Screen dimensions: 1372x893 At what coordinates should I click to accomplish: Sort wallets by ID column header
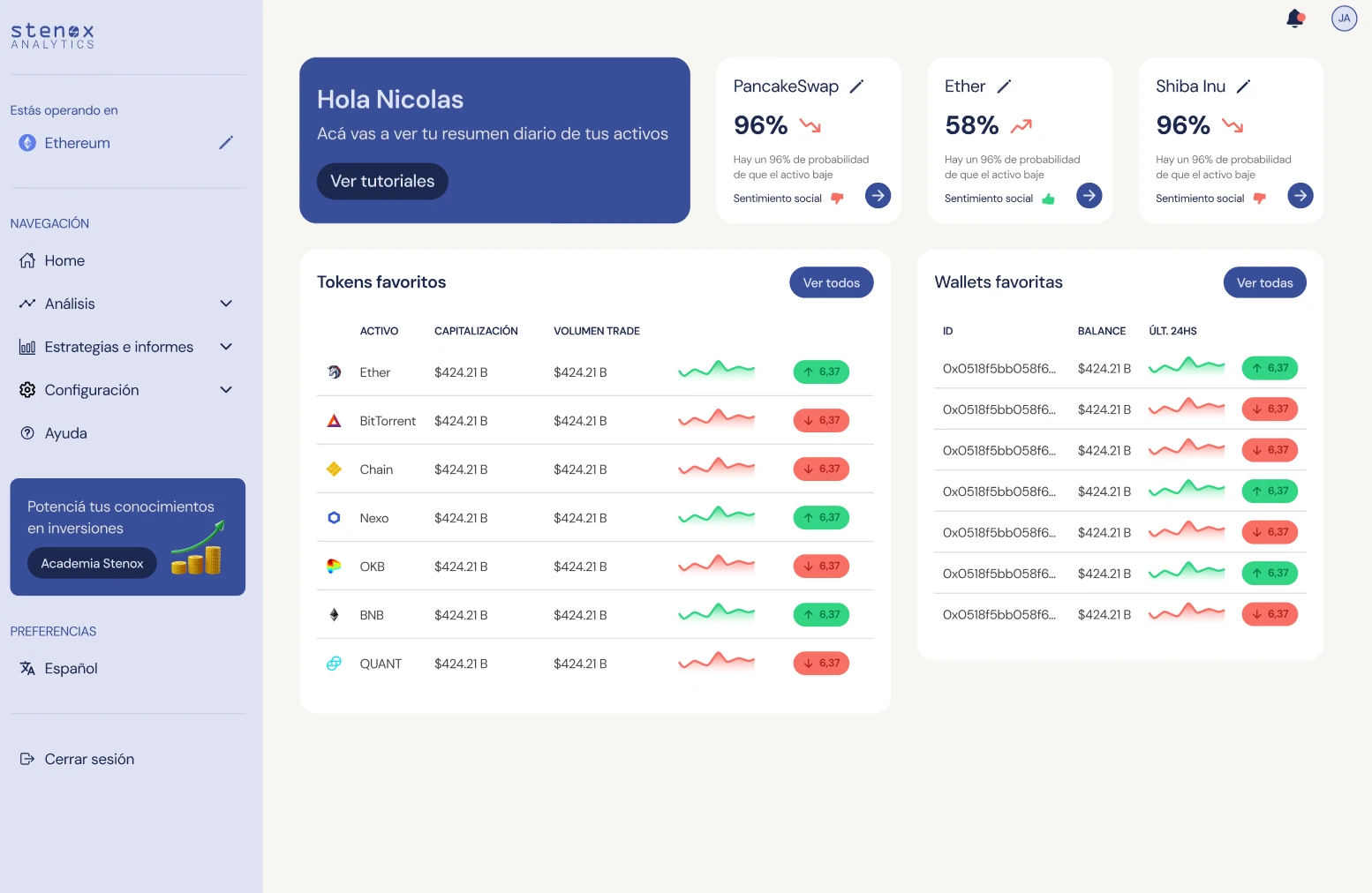(948, 331)
